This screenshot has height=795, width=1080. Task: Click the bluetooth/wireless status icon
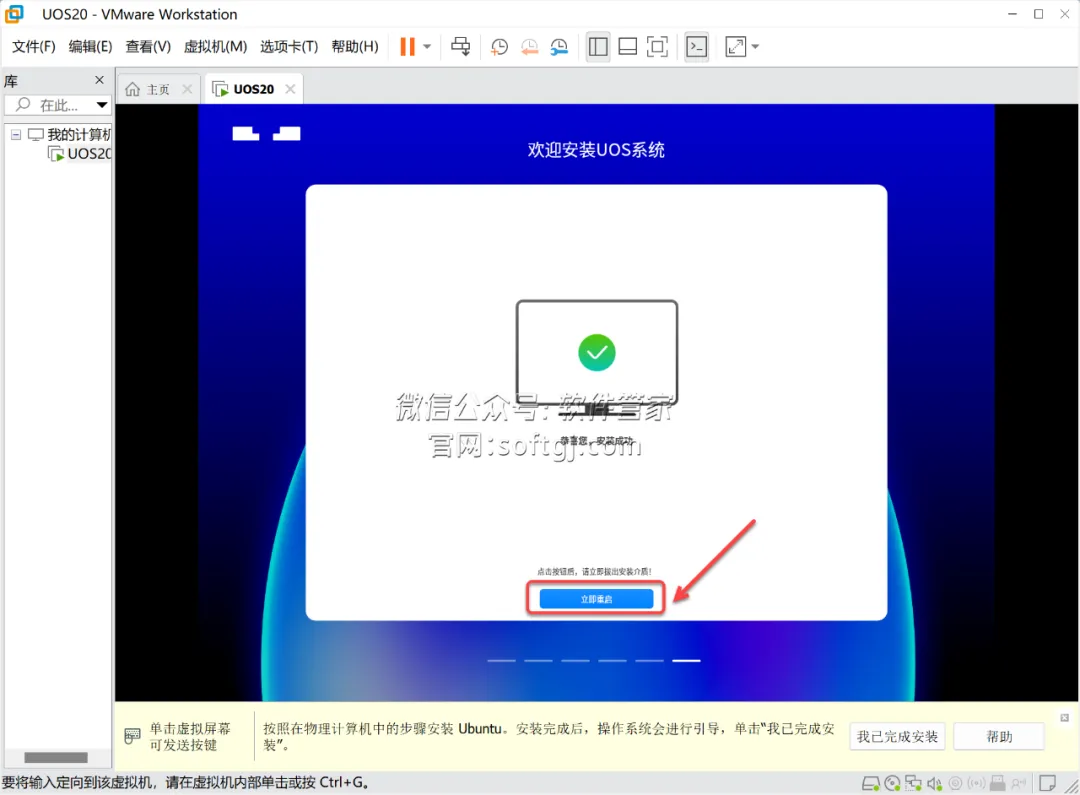click(x=976, y=783)
